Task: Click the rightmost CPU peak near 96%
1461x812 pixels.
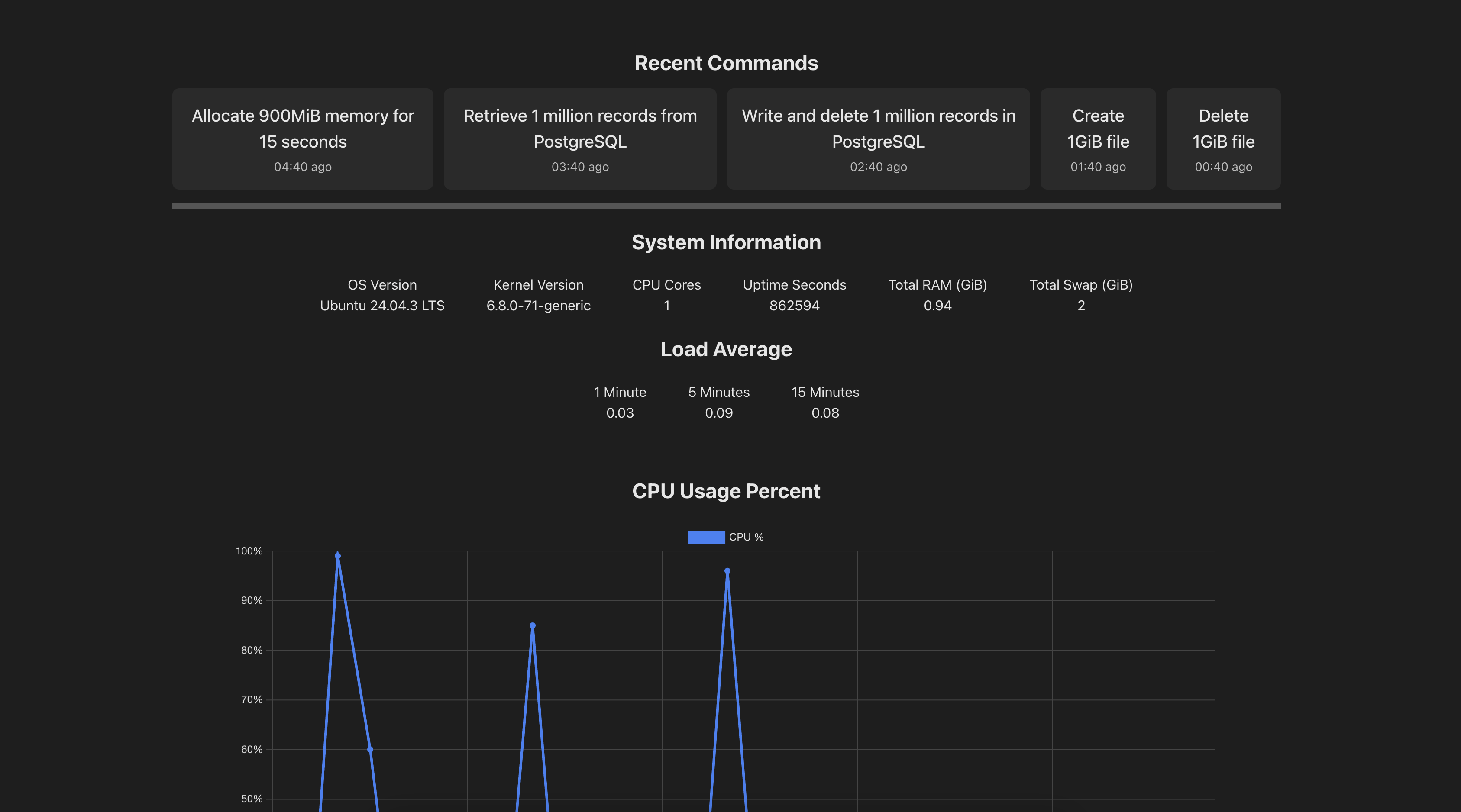Action: pos(727,571)
